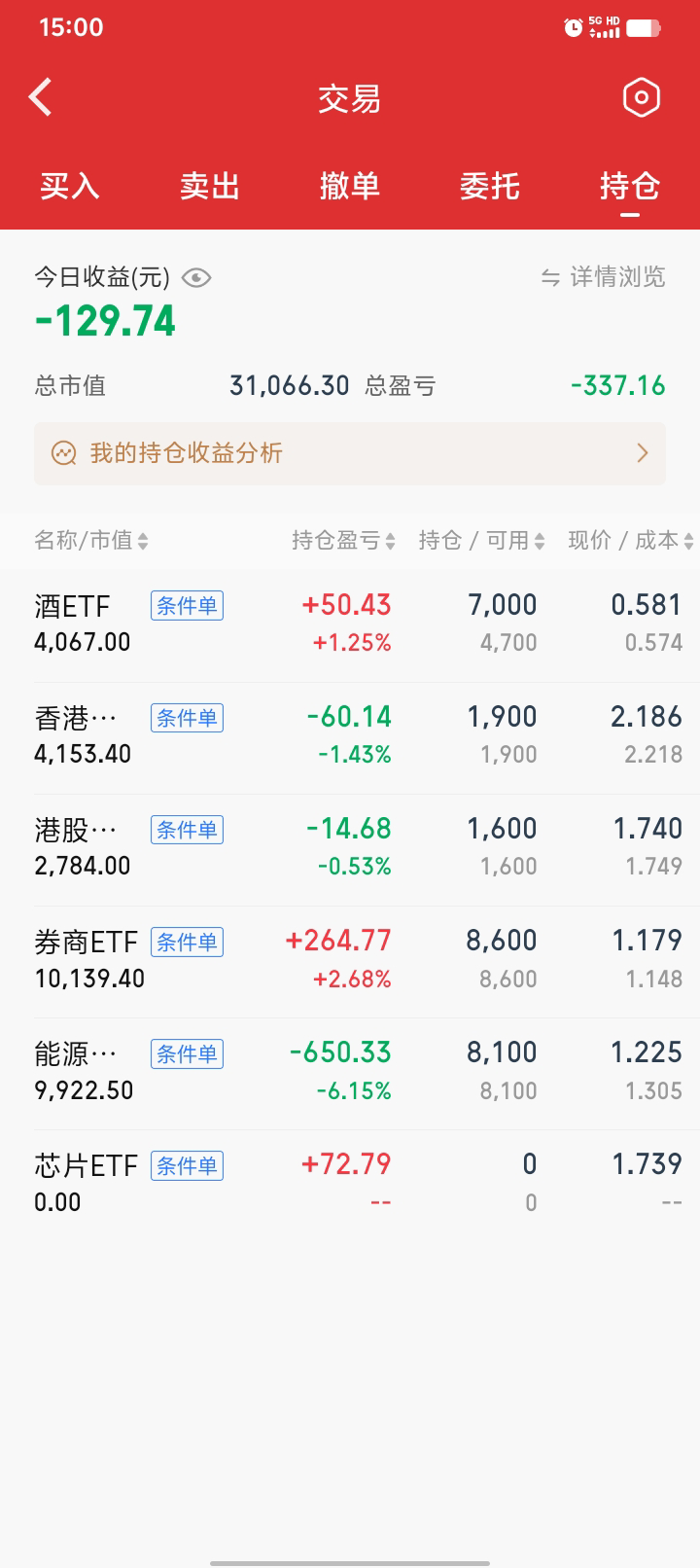Image resolution: width=700 pixels, height=1568 pixels.
Task: Open 条件单 tag for 芯片ETF
Action: tap(187, 1165)
